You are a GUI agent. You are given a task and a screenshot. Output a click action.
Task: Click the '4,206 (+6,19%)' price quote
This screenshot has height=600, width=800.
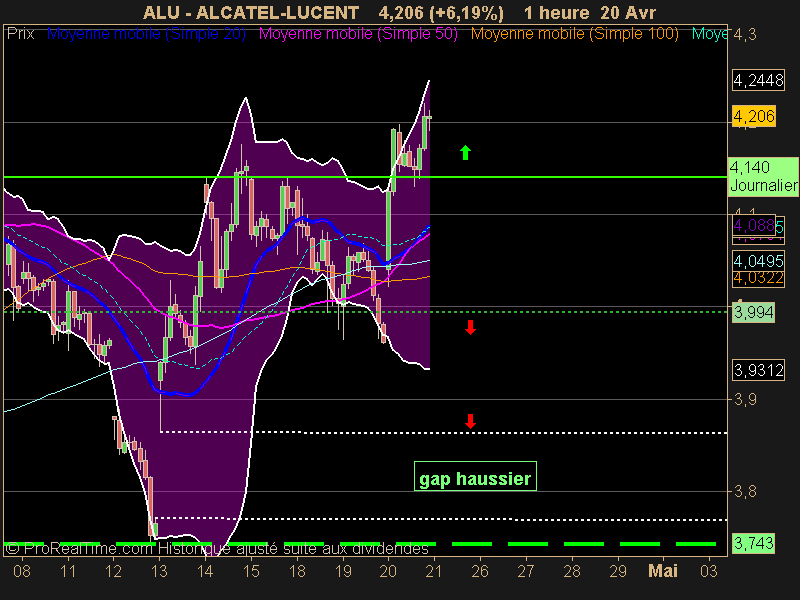tap(441, 12)
